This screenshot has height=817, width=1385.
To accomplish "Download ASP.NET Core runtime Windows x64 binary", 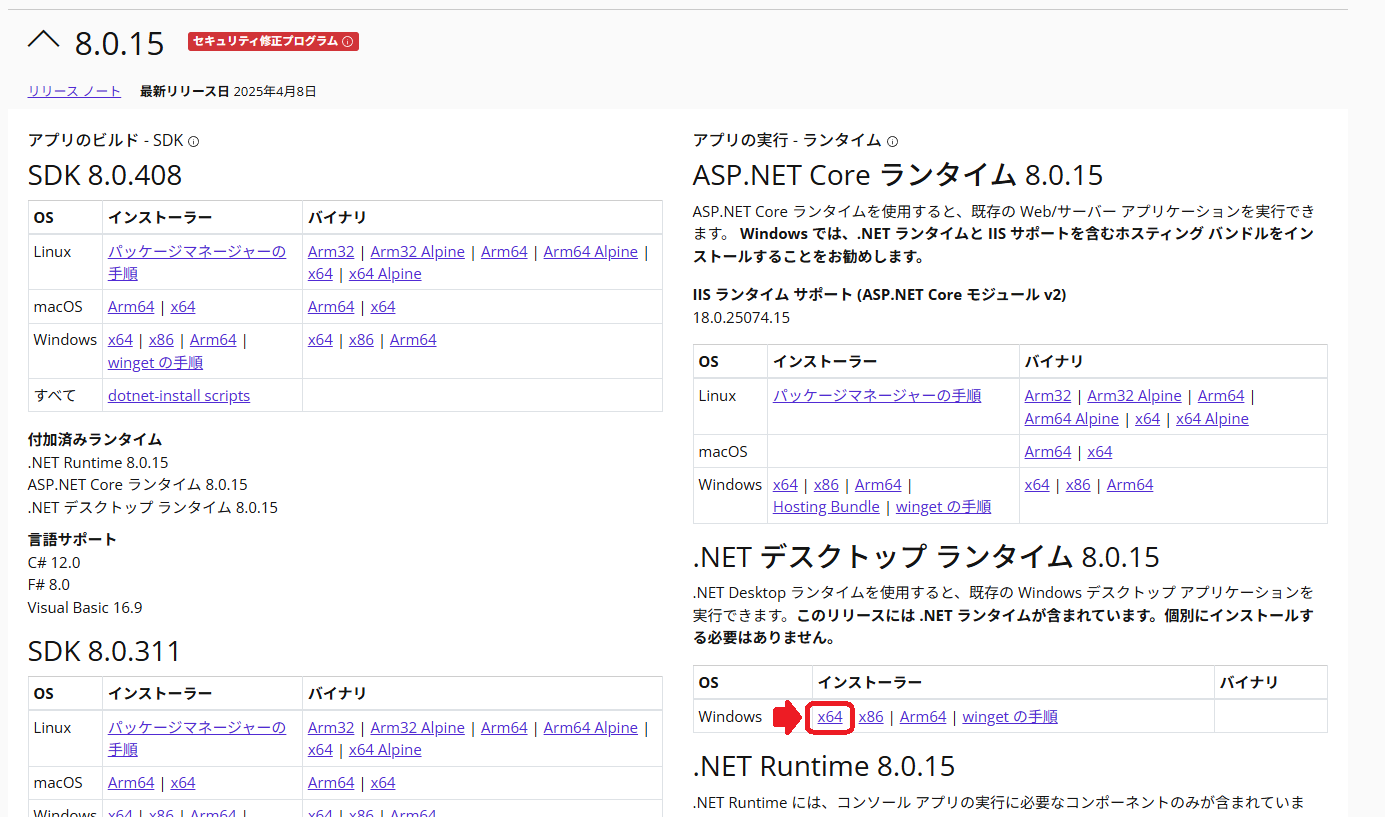I will tap(1037, 485).
